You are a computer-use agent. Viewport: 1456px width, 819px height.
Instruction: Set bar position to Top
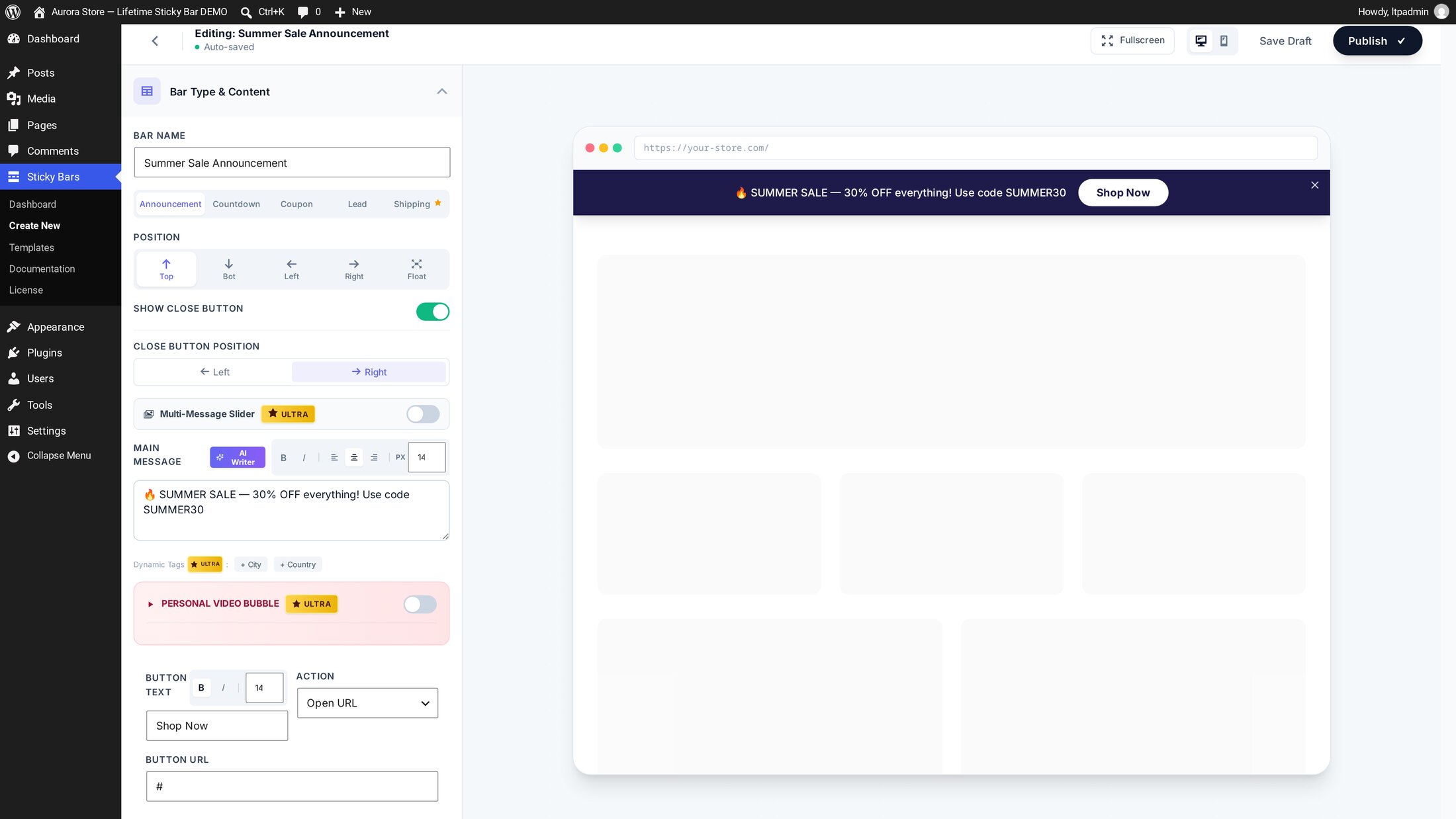166,269
